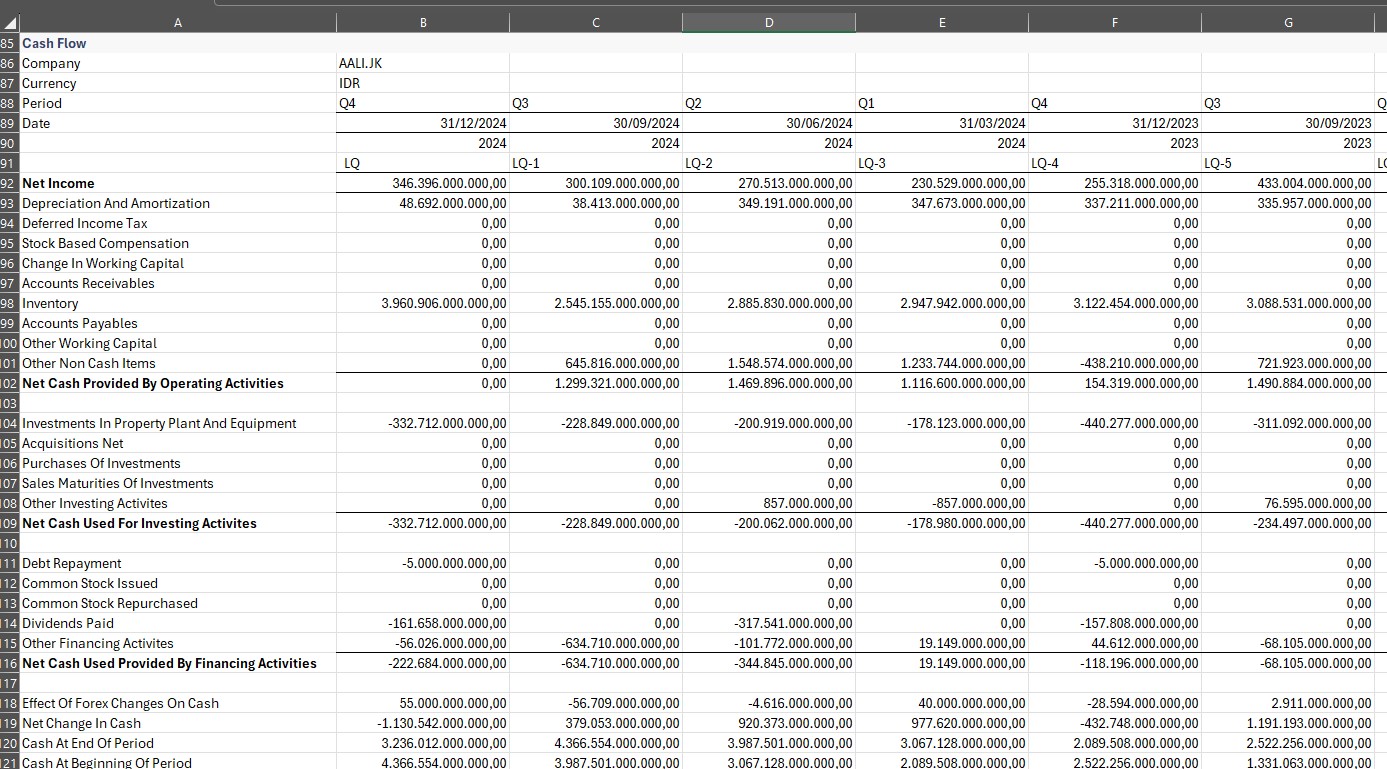Select the Depreciation And Amortization label cell
The image size is (1387, 769).
[x=116, y=203]
